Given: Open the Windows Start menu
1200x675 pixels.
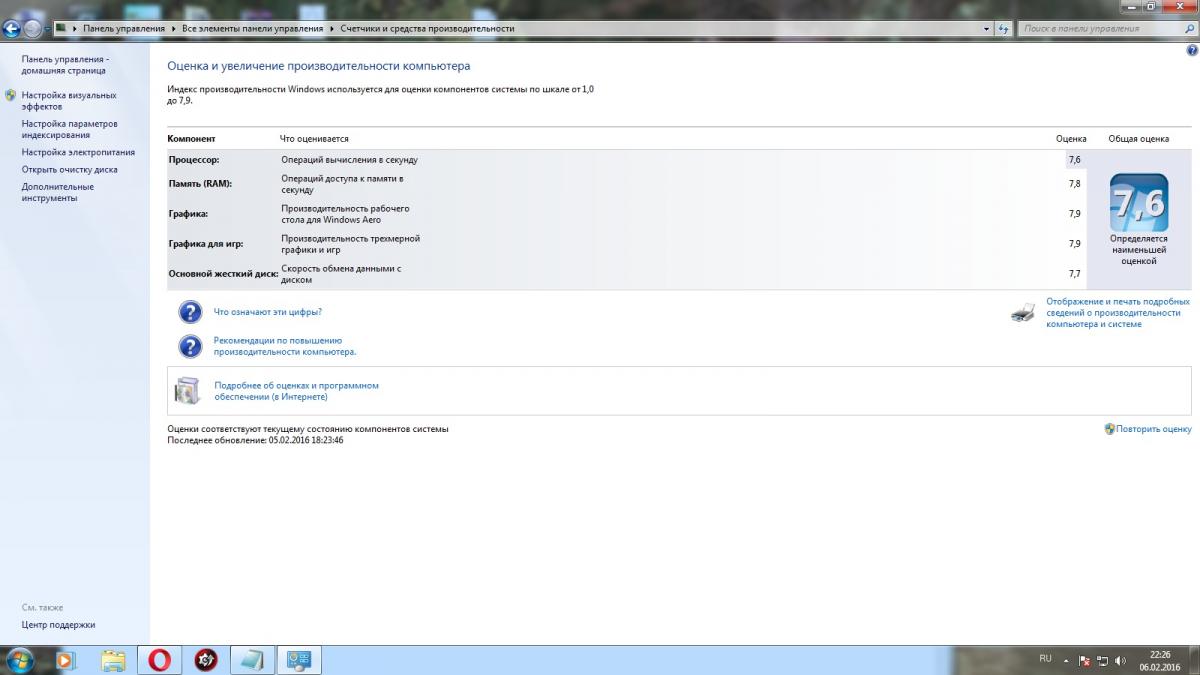Looking at the screenshot, I should (19, 660).
